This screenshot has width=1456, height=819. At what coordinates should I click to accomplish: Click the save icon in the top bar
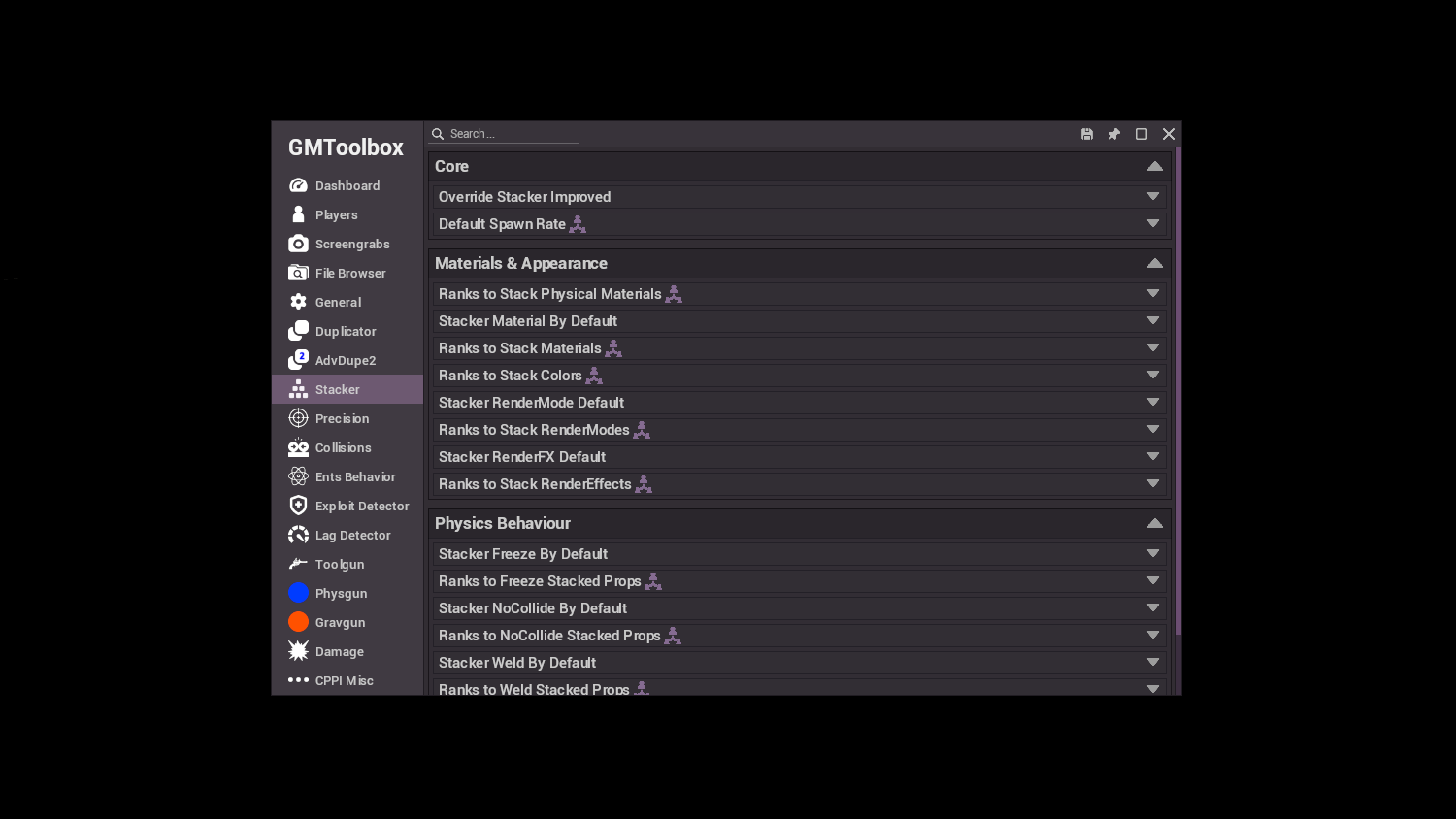1087,134
